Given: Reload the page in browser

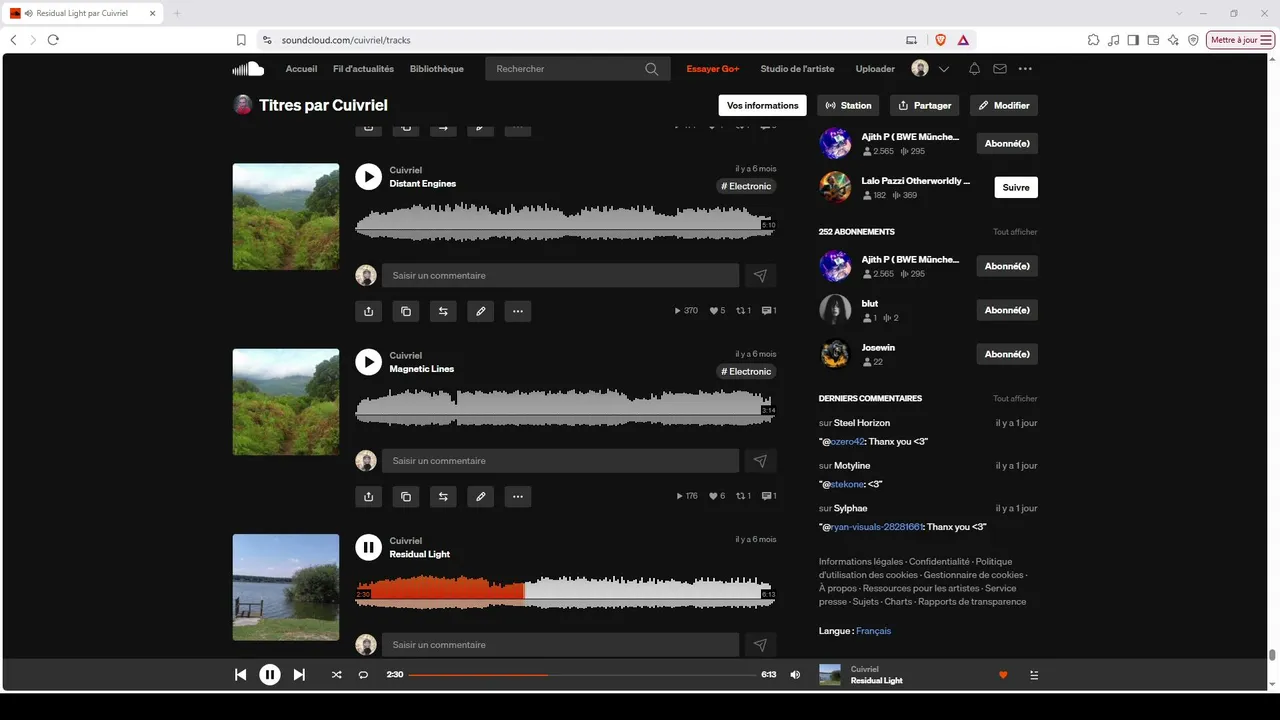Looking at the screenshot, I should pos(53,40).
